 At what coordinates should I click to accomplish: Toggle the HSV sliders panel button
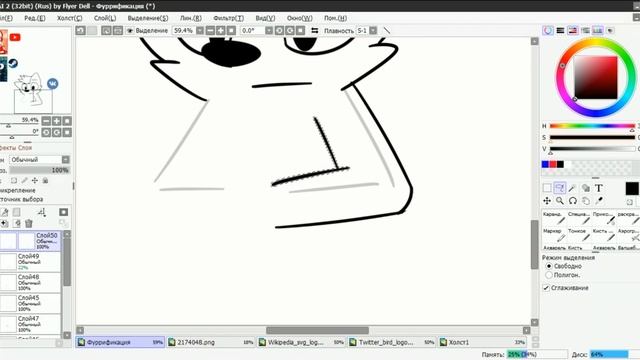click(x=573, y=31)
